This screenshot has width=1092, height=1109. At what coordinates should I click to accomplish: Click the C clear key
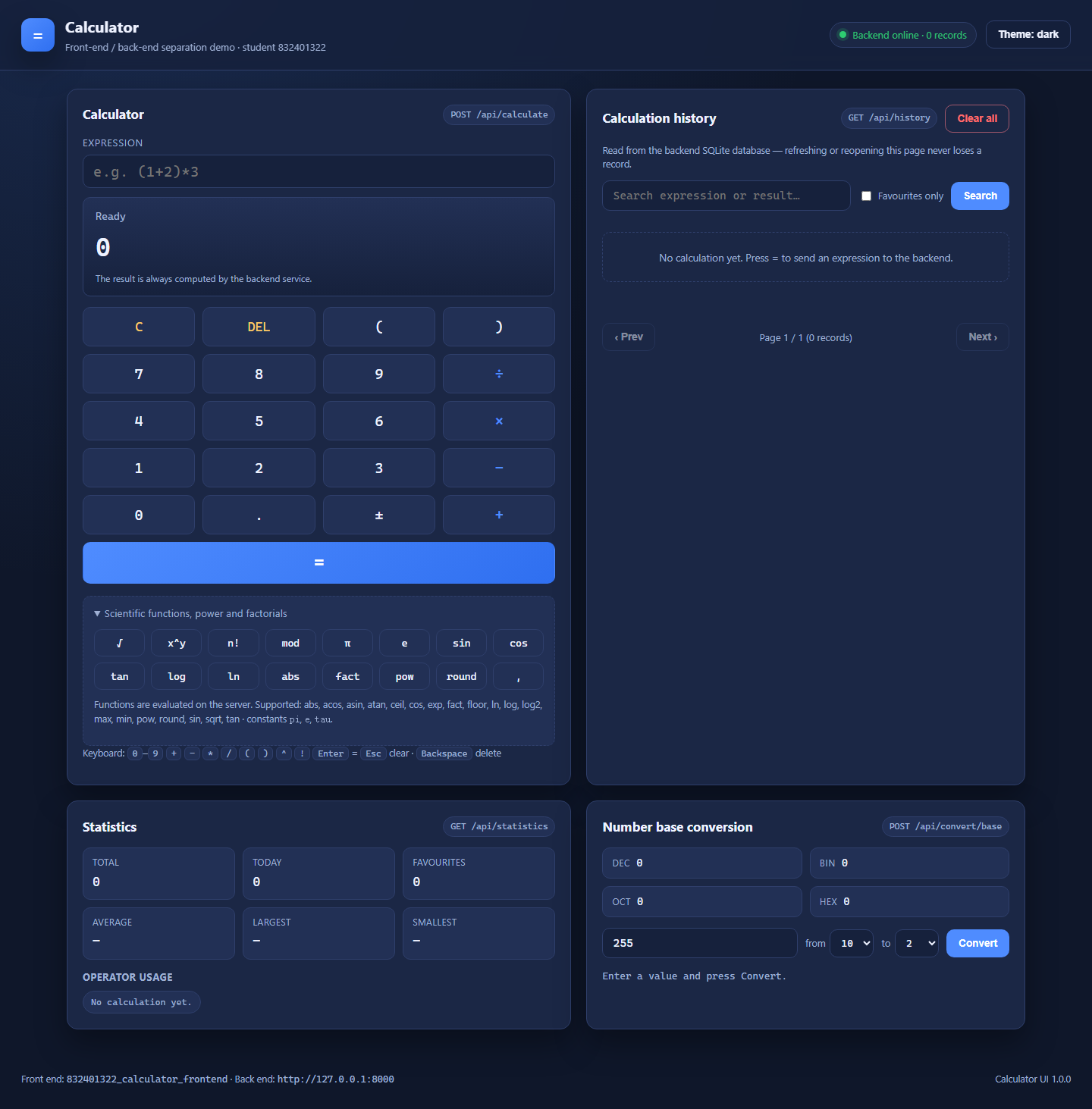click(x=139, y=327)
